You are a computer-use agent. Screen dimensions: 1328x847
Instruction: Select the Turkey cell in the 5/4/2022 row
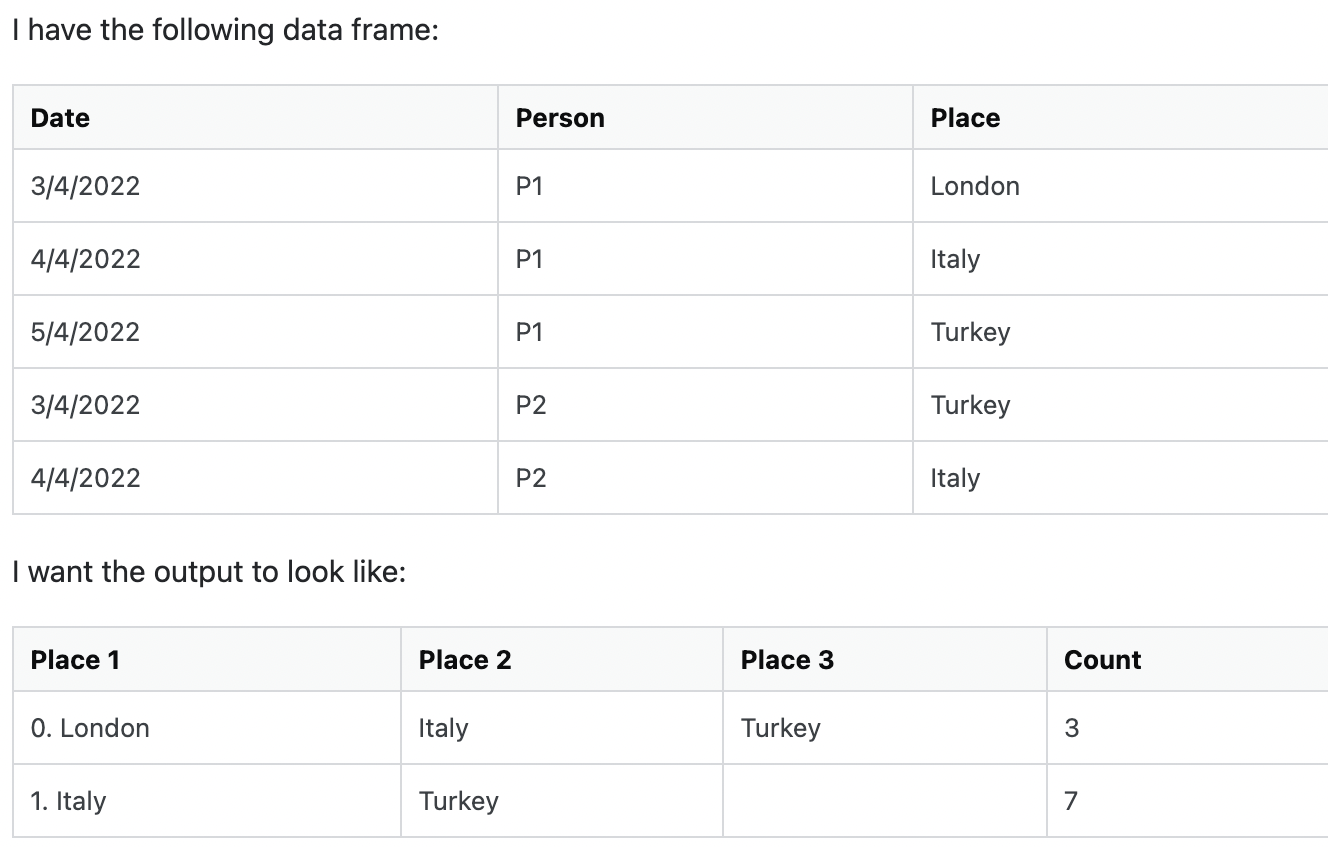click(x=970, y=332)
